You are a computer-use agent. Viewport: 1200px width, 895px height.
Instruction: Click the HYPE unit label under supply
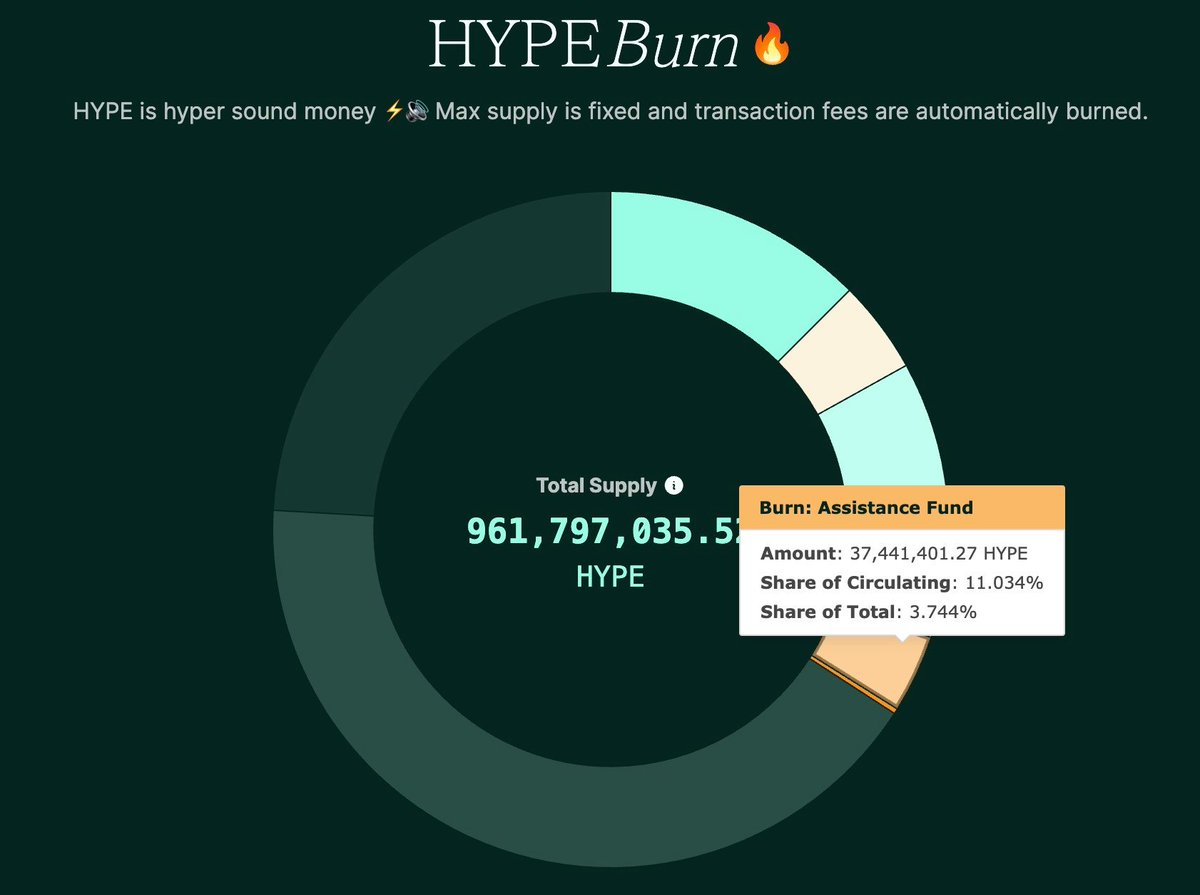coord(610,577)
